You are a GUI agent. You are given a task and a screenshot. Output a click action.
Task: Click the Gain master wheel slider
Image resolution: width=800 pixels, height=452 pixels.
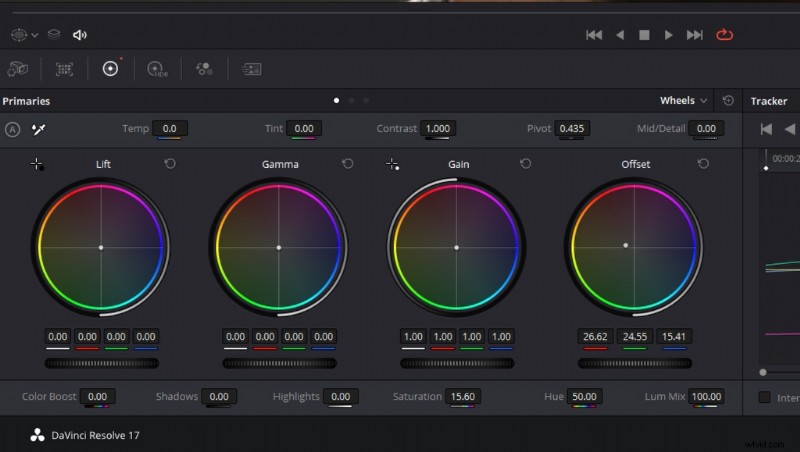[457, 363]
